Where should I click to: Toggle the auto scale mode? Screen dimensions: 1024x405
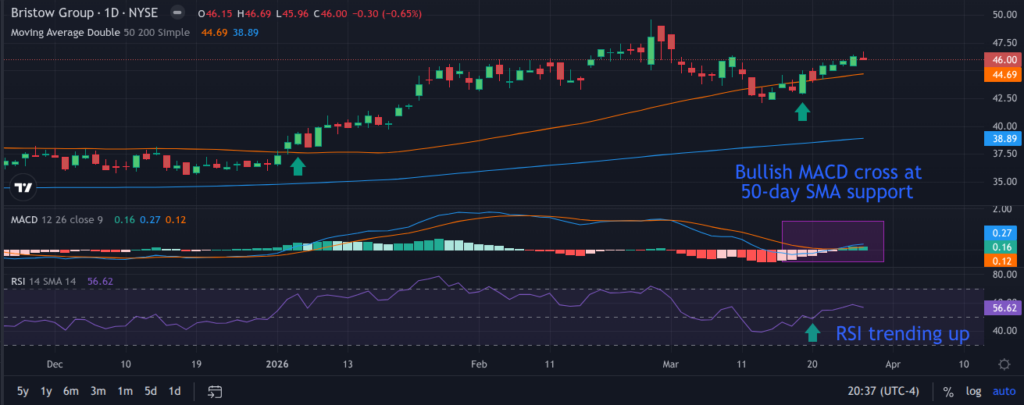1003,392
